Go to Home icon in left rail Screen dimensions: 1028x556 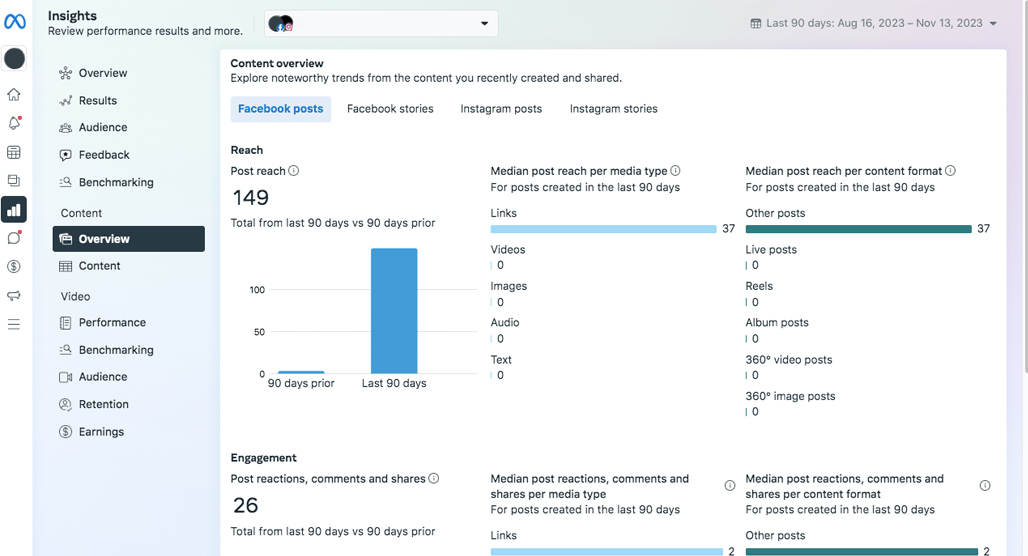[14, 94]
